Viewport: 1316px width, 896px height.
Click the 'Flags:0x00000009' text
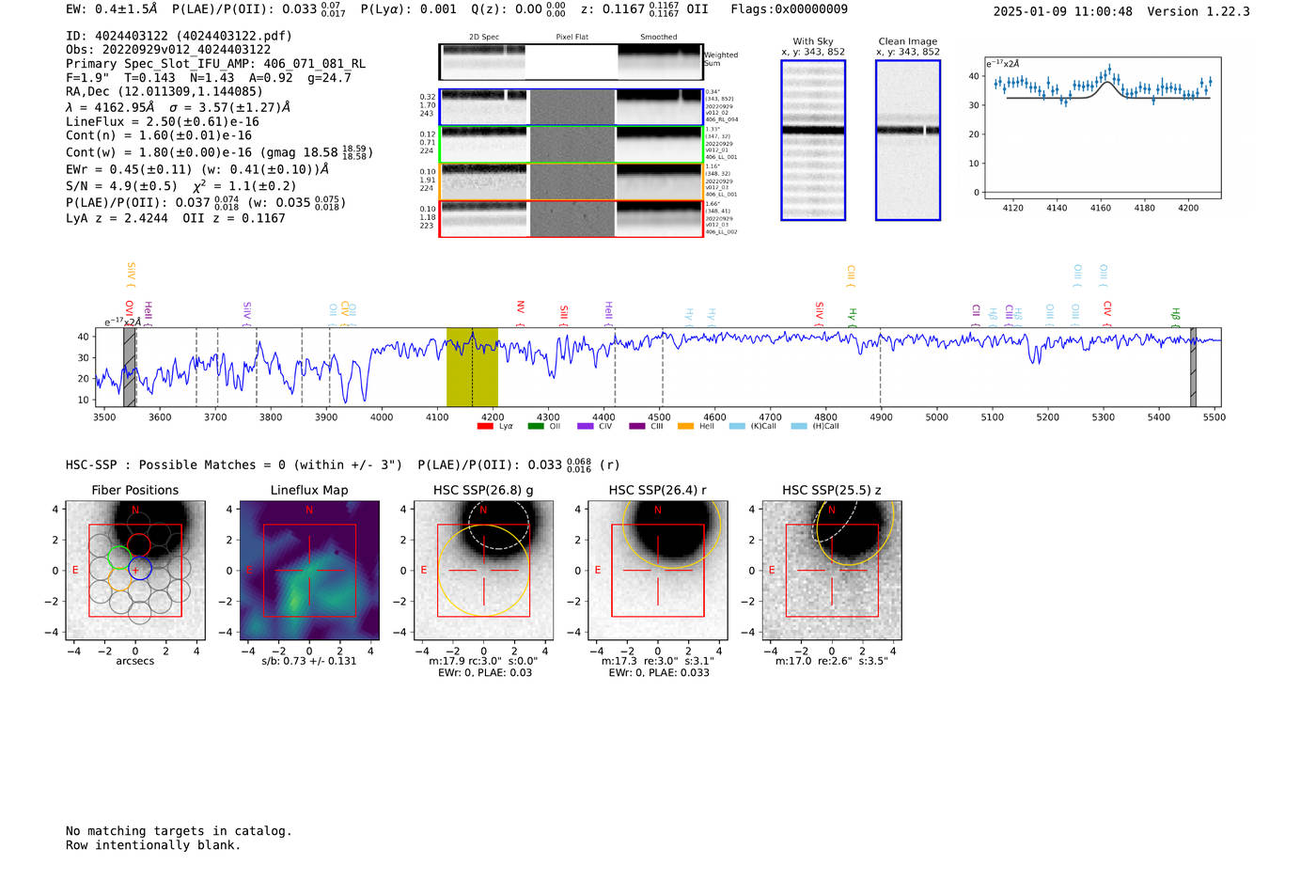tap(789, 9)
